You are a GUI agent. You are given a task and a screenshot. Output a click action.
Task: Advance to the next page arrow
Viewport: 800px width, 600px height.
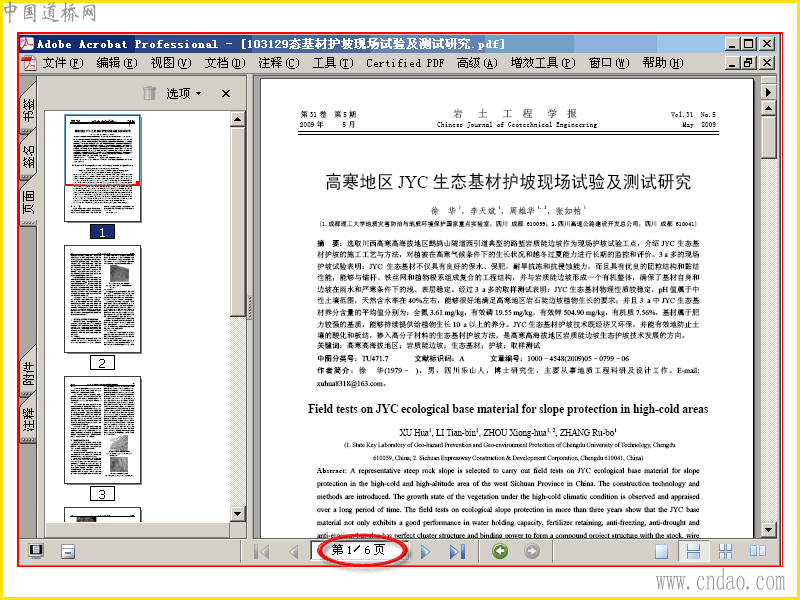tap(425, 552)
